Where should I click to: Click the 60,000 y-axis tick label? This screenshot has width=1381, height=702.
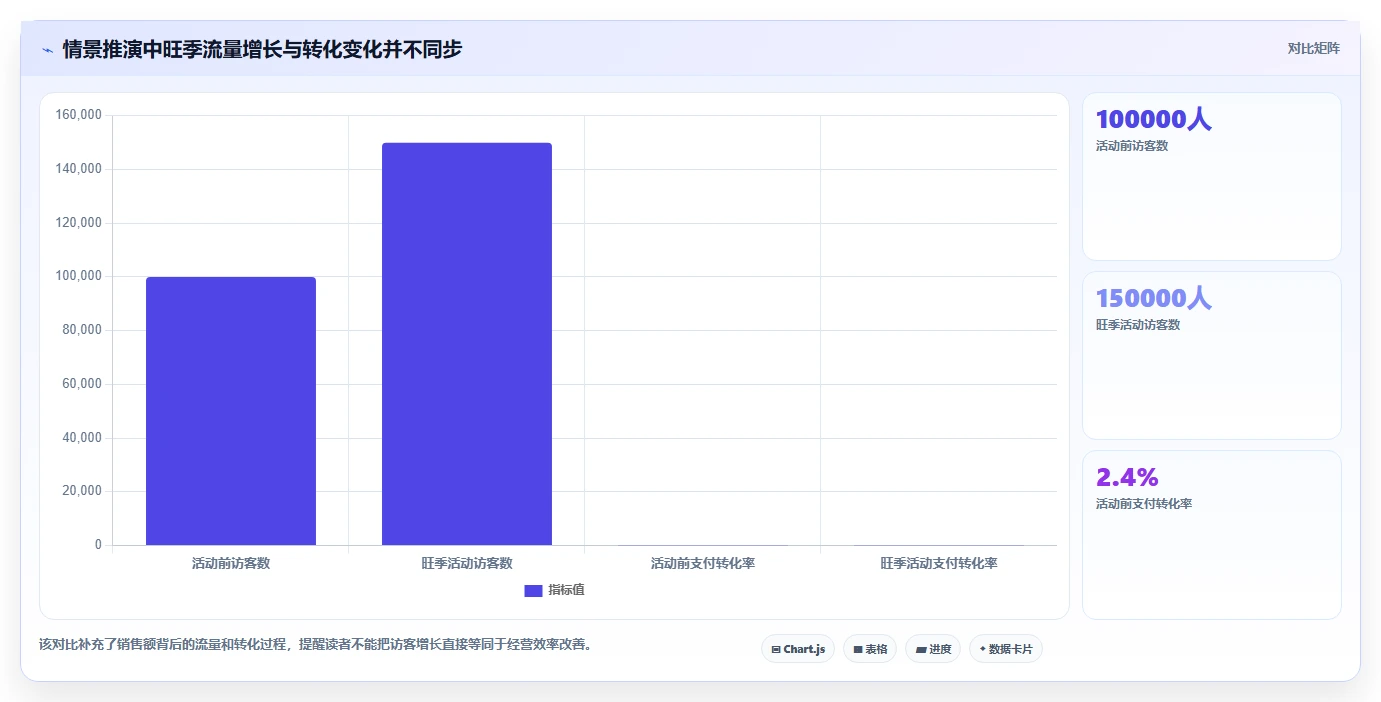click(x=82, y=384)
